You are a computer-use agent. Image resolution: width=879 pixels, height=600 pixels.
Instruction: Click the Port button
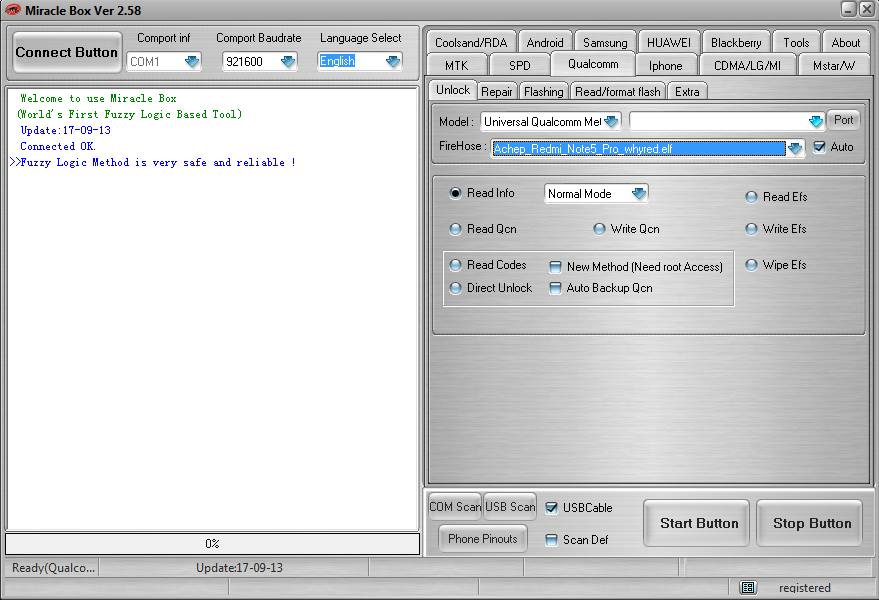coord(843,120)
